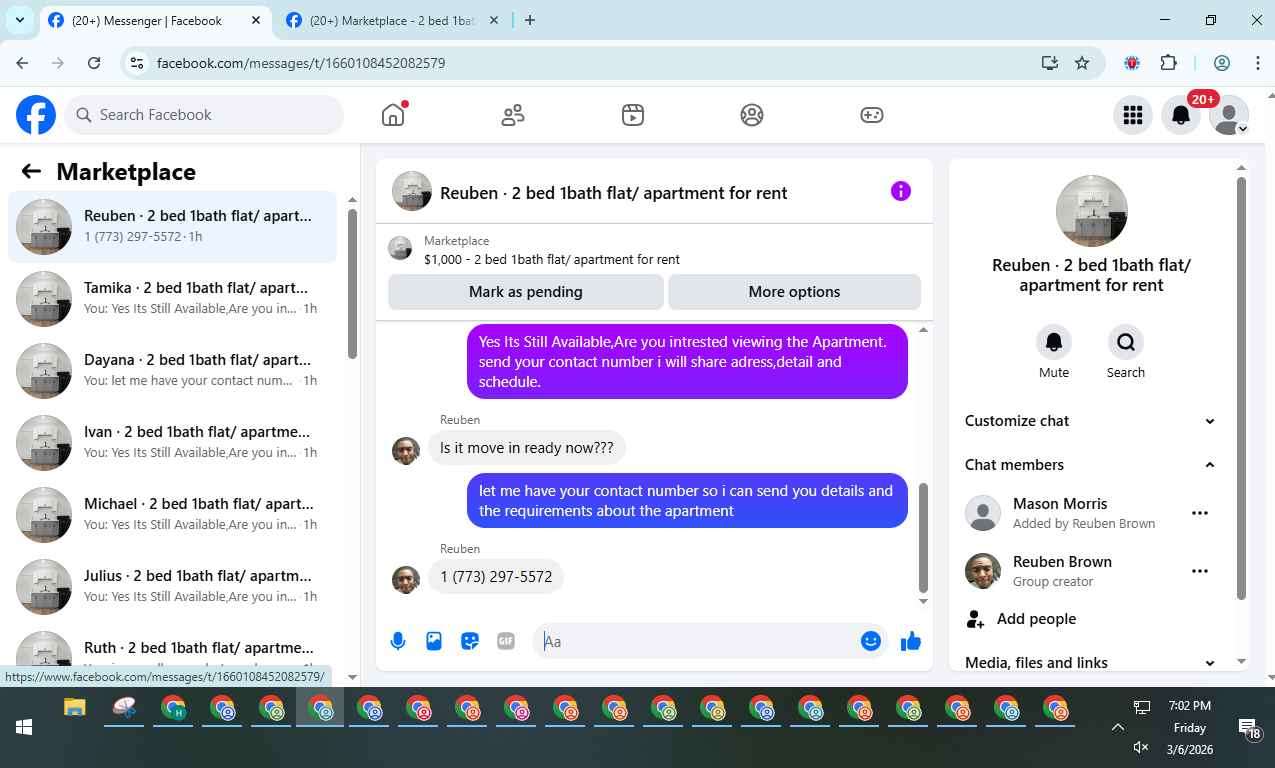The image size is (1275, 768).
Task: Open the Windows Start menu
Action: coord(23,727)
